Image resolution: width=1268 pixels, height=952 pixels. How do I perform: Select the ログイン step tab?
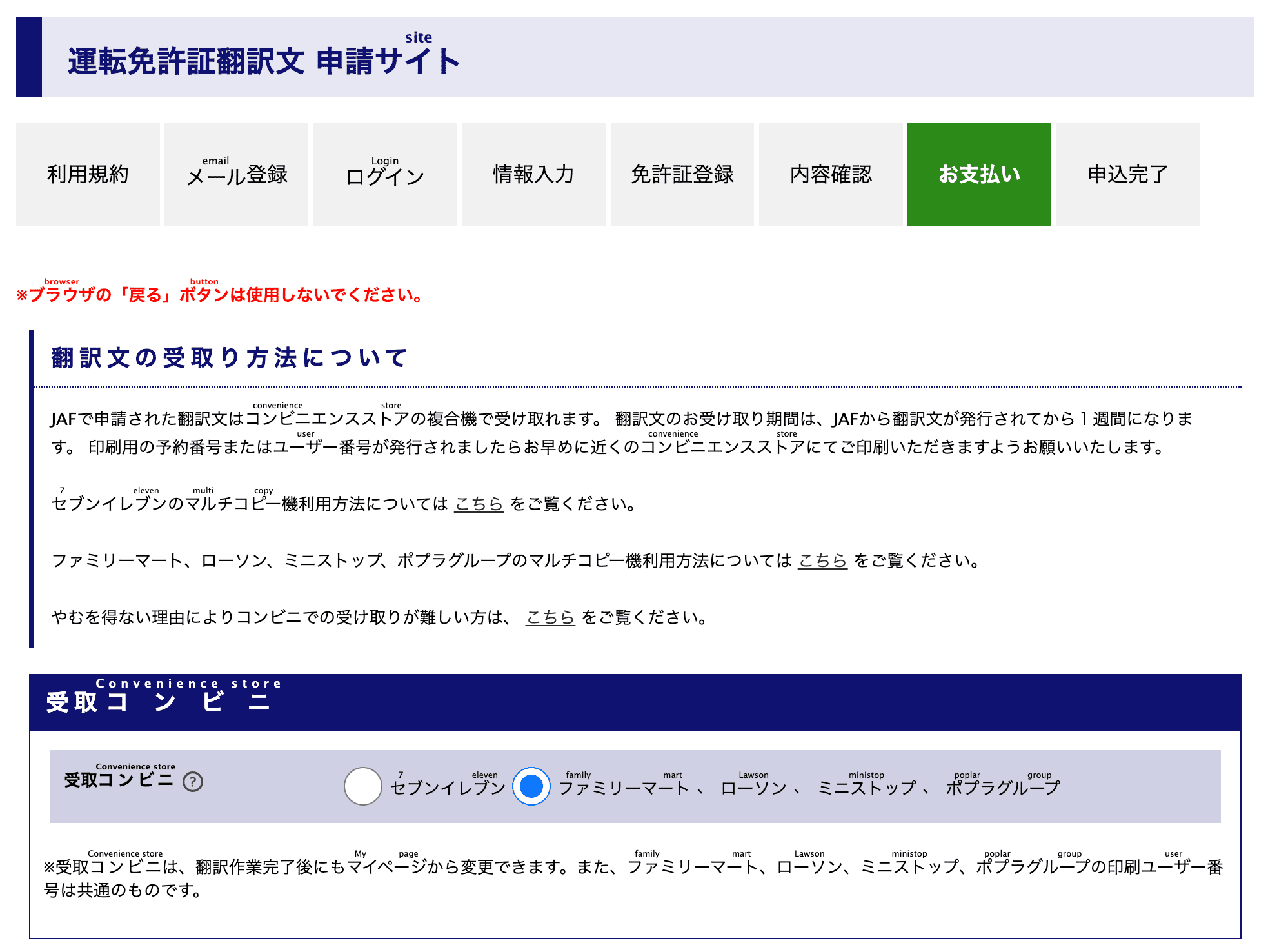[384, 174]
